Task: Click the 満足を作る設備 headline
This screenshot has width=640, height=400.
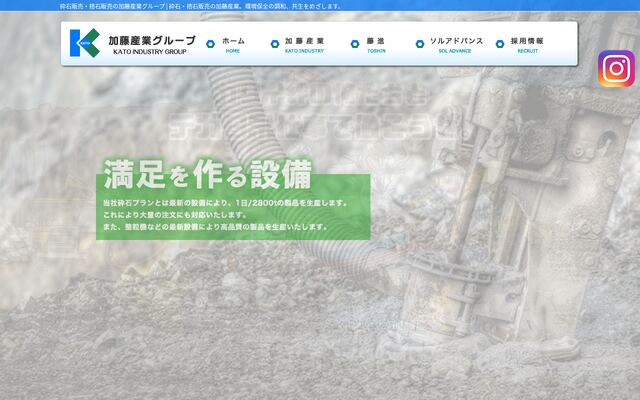Action: pos(208,174)
